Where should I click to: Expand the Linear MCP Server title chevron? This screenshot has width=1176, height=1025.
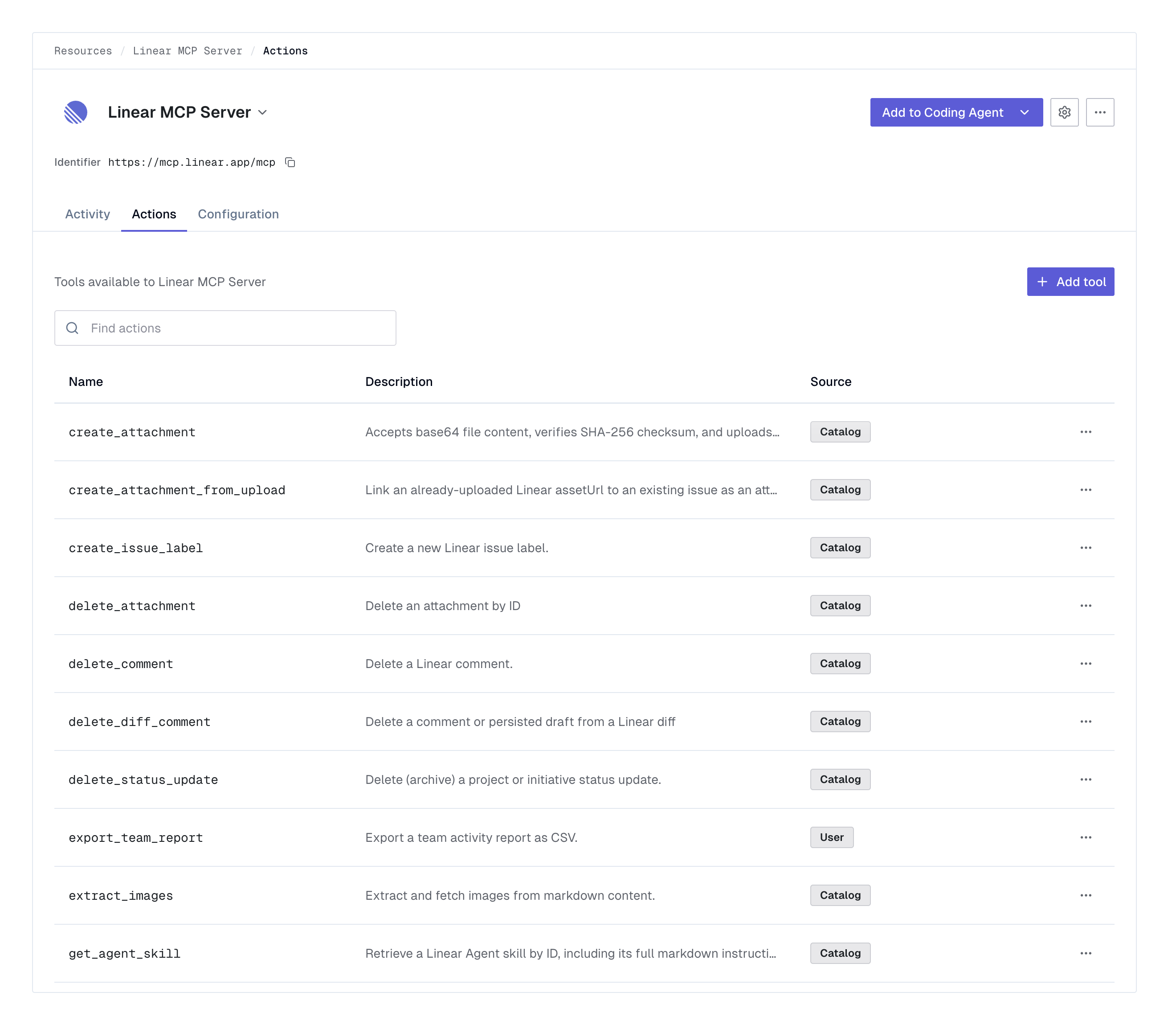point(262,113)
